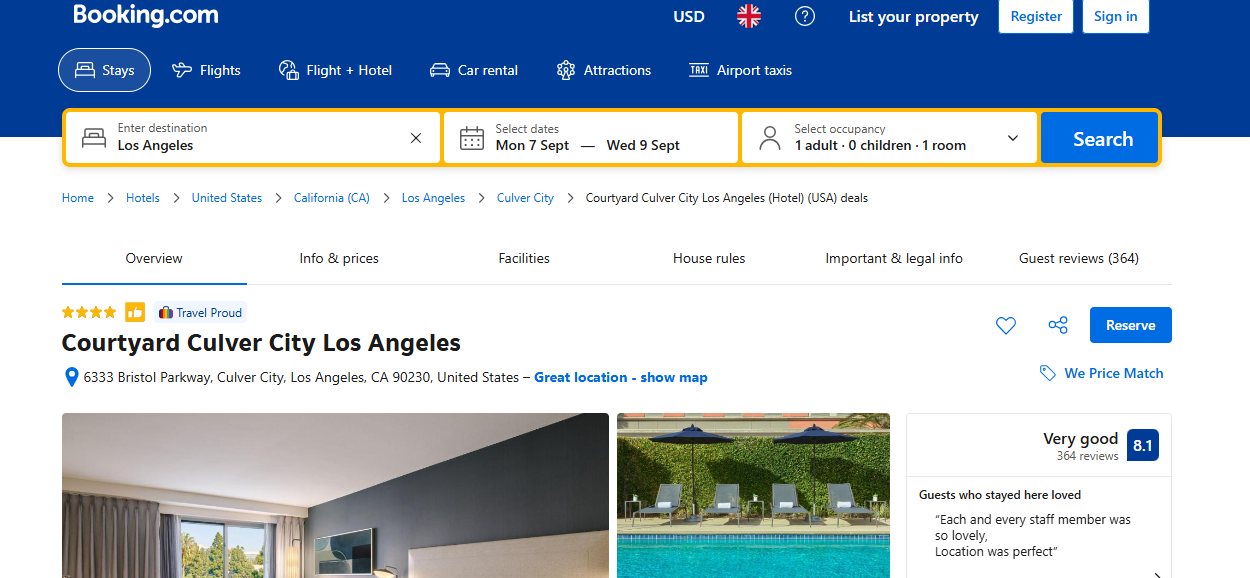Switch to Info & prices tab
This screenshot has width=1250, height=578.
[x=339, y=258]
